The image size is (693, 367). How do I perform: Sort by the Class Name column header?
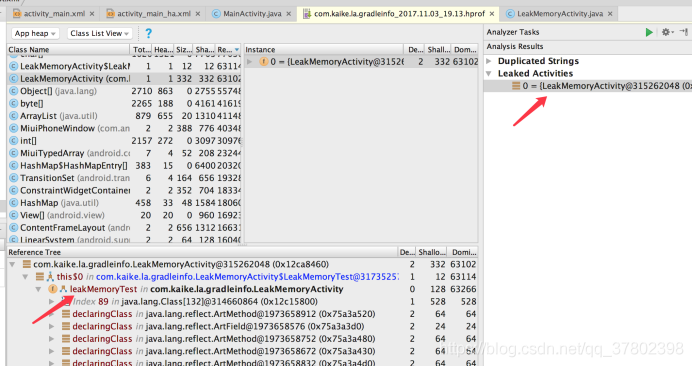click(x=69, y=50)
